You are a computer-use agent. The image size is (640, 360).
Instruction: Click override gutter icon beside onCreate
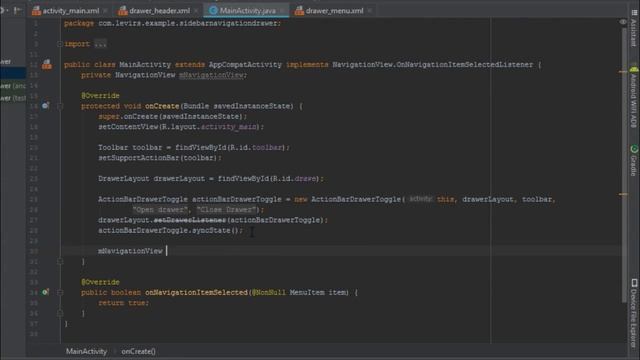click(x=45, y=106)
